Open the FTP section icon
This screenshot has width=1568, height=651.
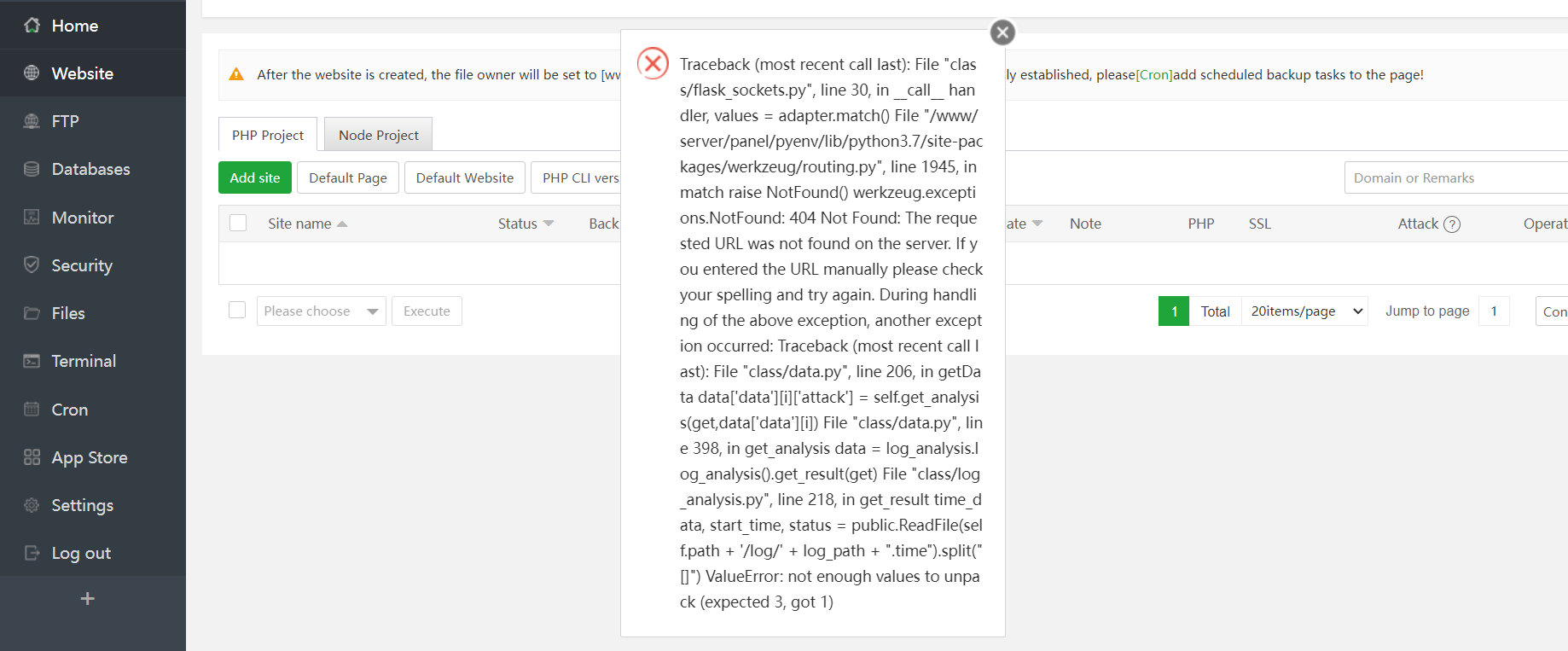(32, 121)
